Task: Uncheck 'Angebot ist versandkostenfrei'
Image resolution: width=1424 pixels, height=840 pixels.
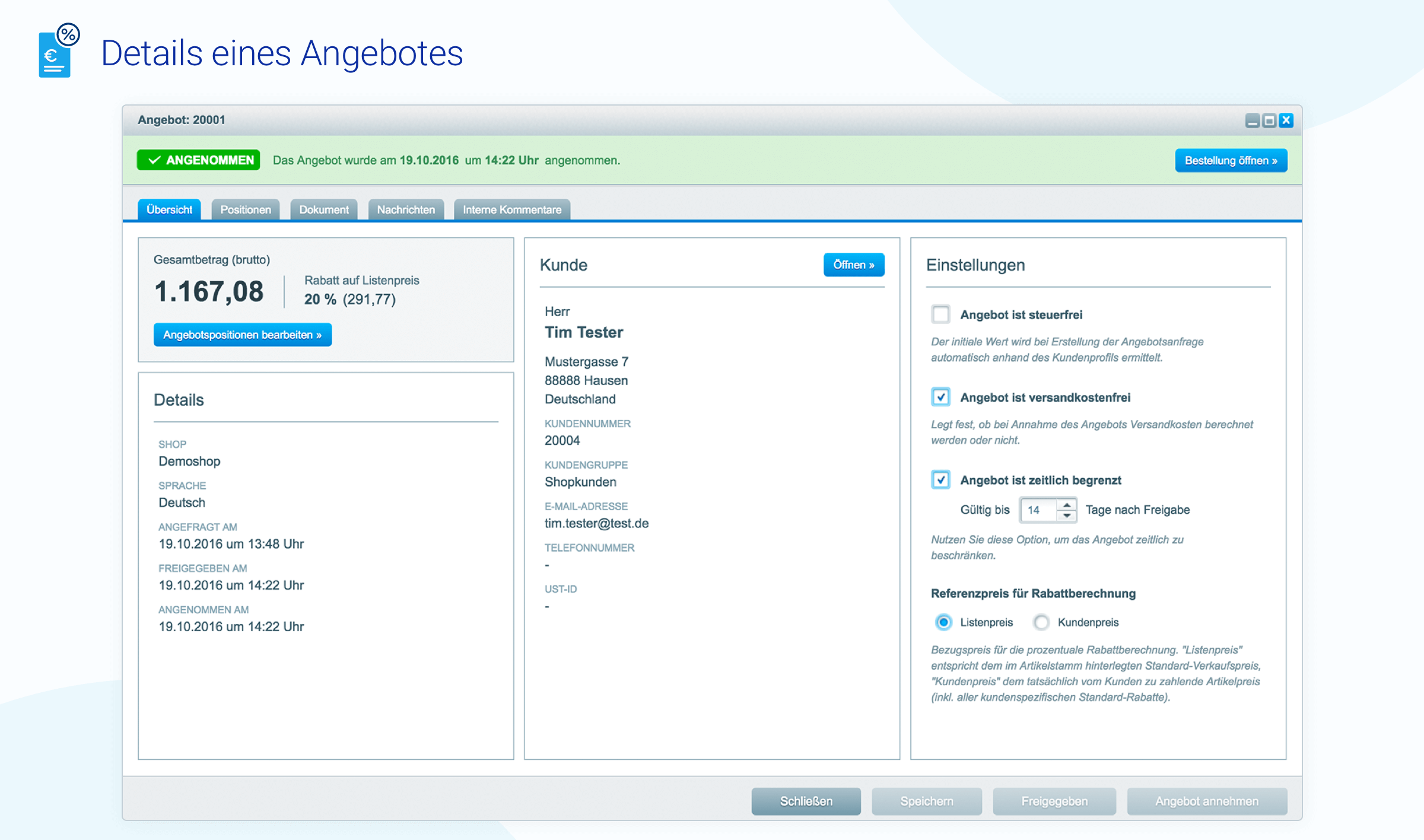Action: (x=940, y=397)
